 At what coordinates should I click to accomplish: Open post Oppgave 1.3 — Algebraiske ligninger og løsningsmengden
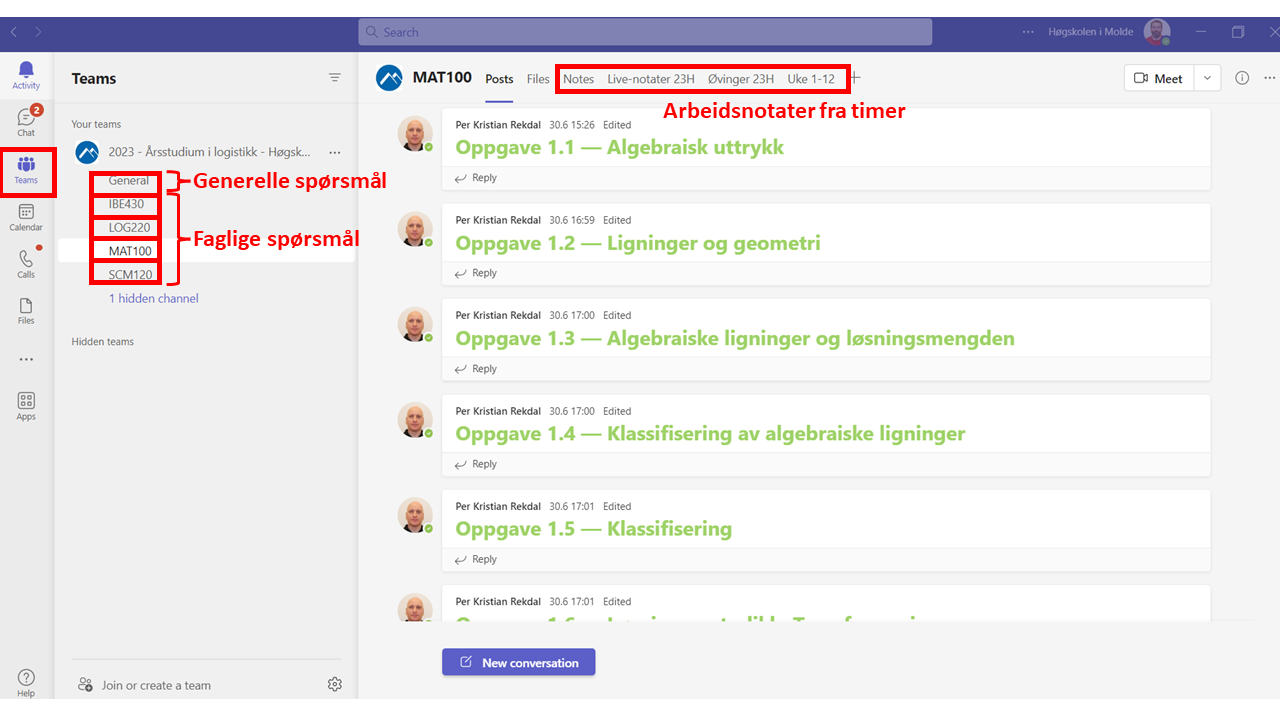click(735, 338)
